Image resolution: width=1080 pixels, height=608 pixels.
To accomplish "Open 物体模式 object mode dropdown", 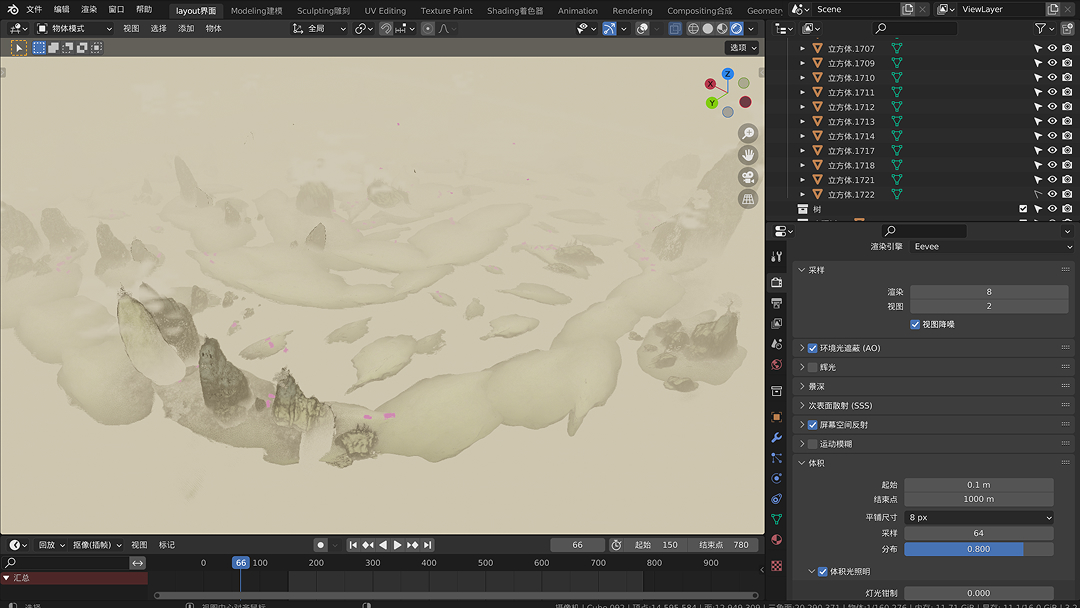I will pos(74,28).
